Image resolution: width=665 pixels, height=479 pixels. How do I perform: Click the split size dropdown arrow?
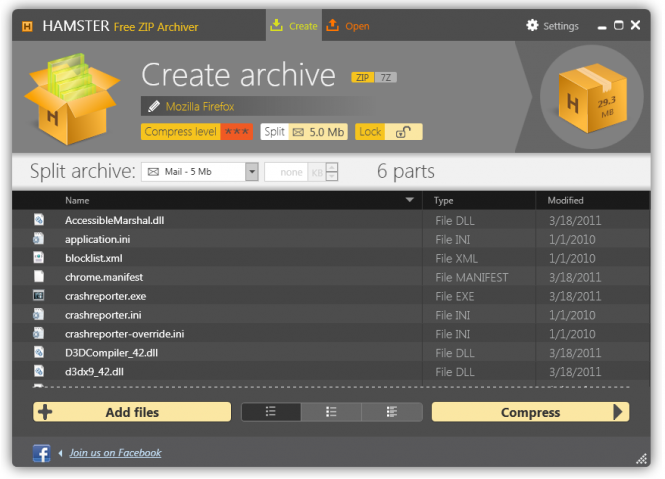pos(252,172)
